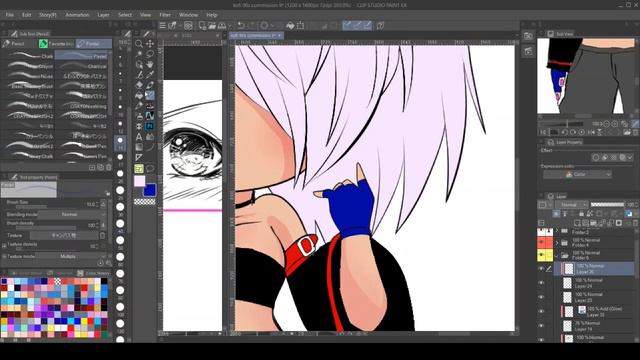Duplicate sub tool via copy icon

(x=100, y=167)
